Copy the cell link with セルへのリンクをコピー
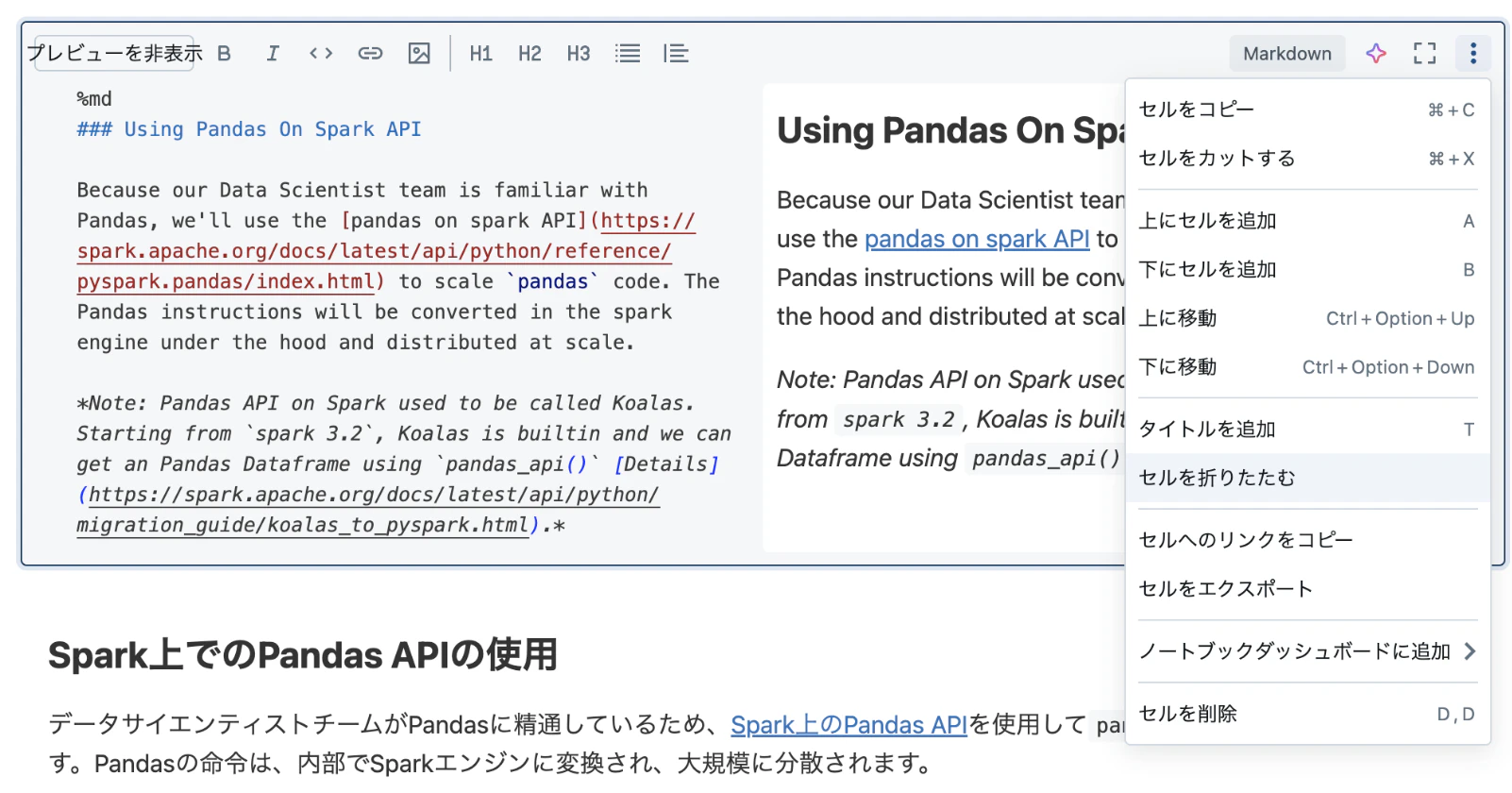 click(1307, 540)
